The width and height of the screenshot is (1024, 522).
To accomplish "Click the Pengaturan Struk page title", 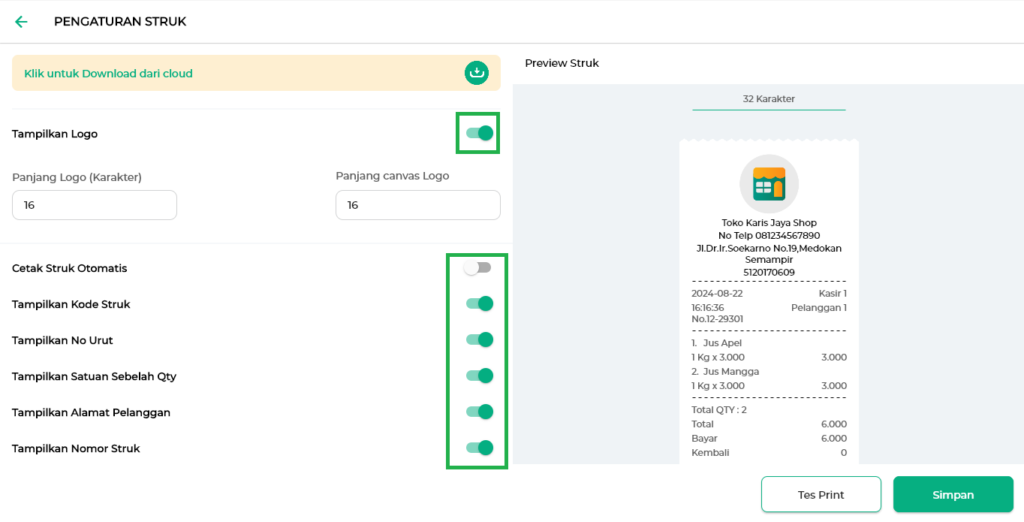I will pos(120,21).
